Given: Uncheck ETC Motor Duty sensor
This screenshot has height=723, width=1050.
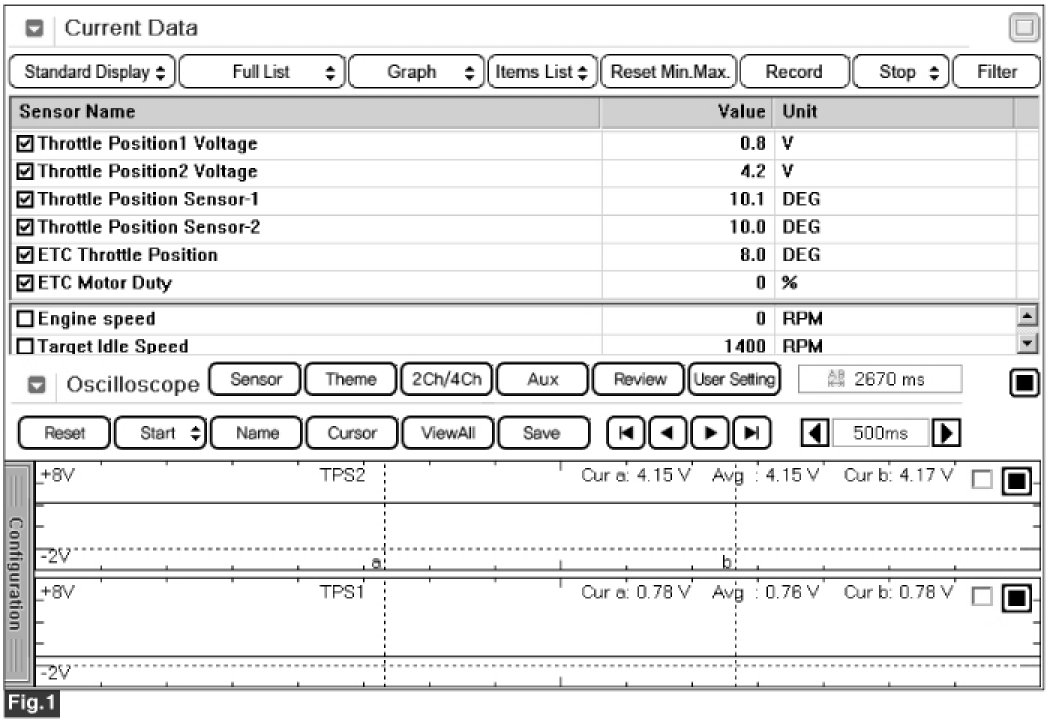Looking at the screenshot, I should click(x=25, y=284).
